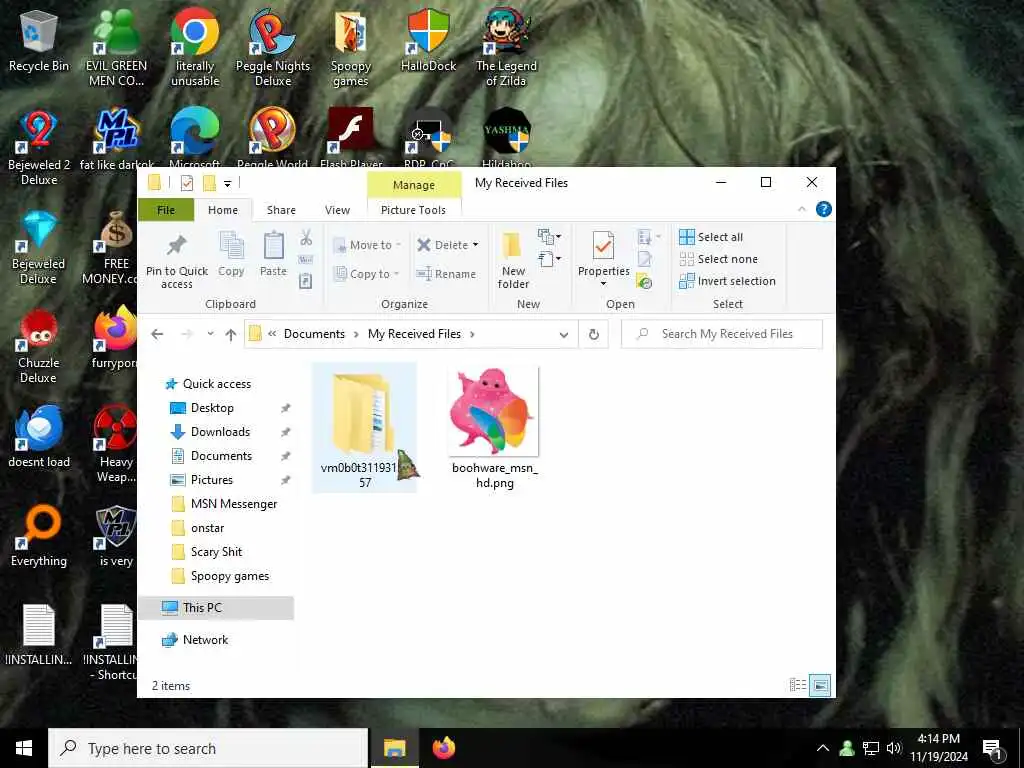This screenshot has height=768, width=1024.
Task: Click the Copy icon in Clipboard group
Action: [231, 255]
